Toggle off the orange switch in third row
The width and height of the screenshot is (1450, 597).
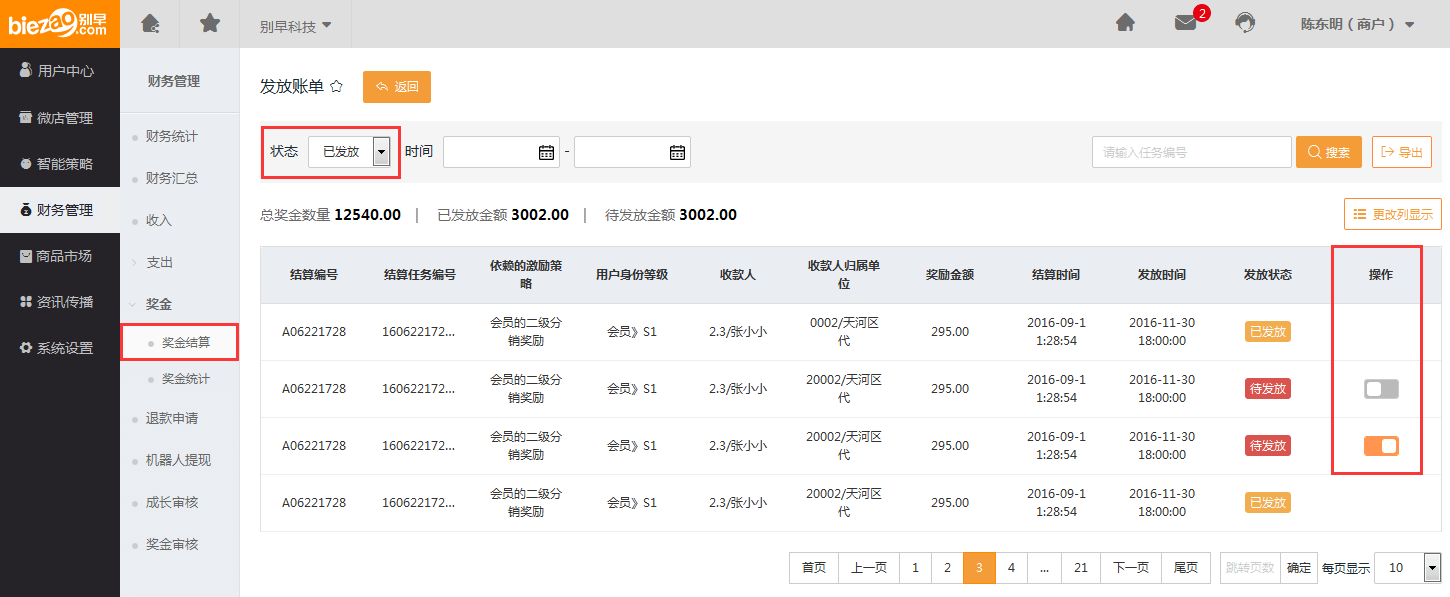(1381, 446)
